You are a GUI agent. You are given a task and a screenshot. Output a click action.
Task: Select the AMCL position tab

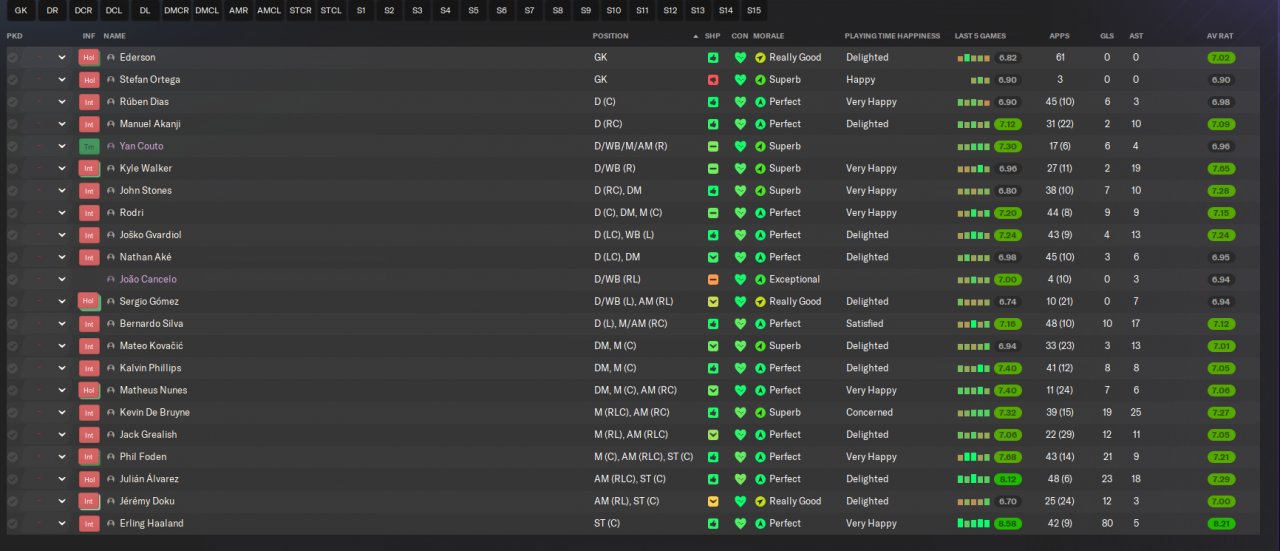pos(269,10)
